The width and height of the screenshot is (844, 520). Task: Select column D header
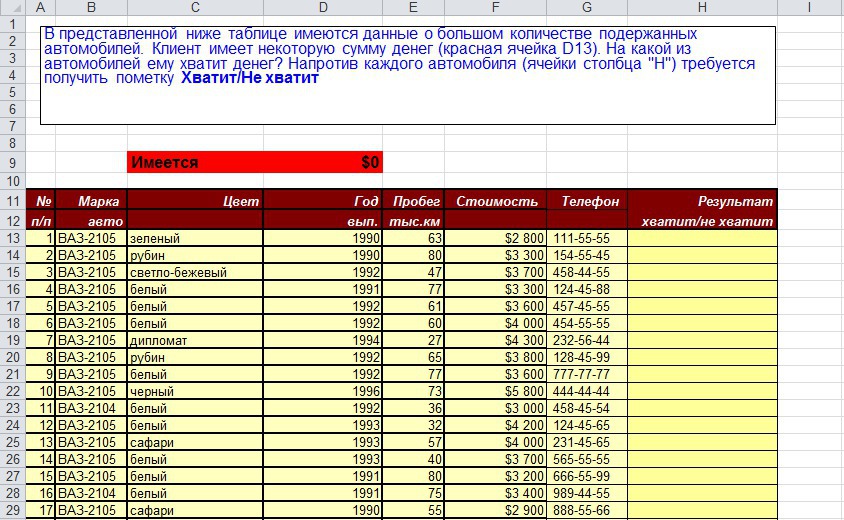point(323,8)
